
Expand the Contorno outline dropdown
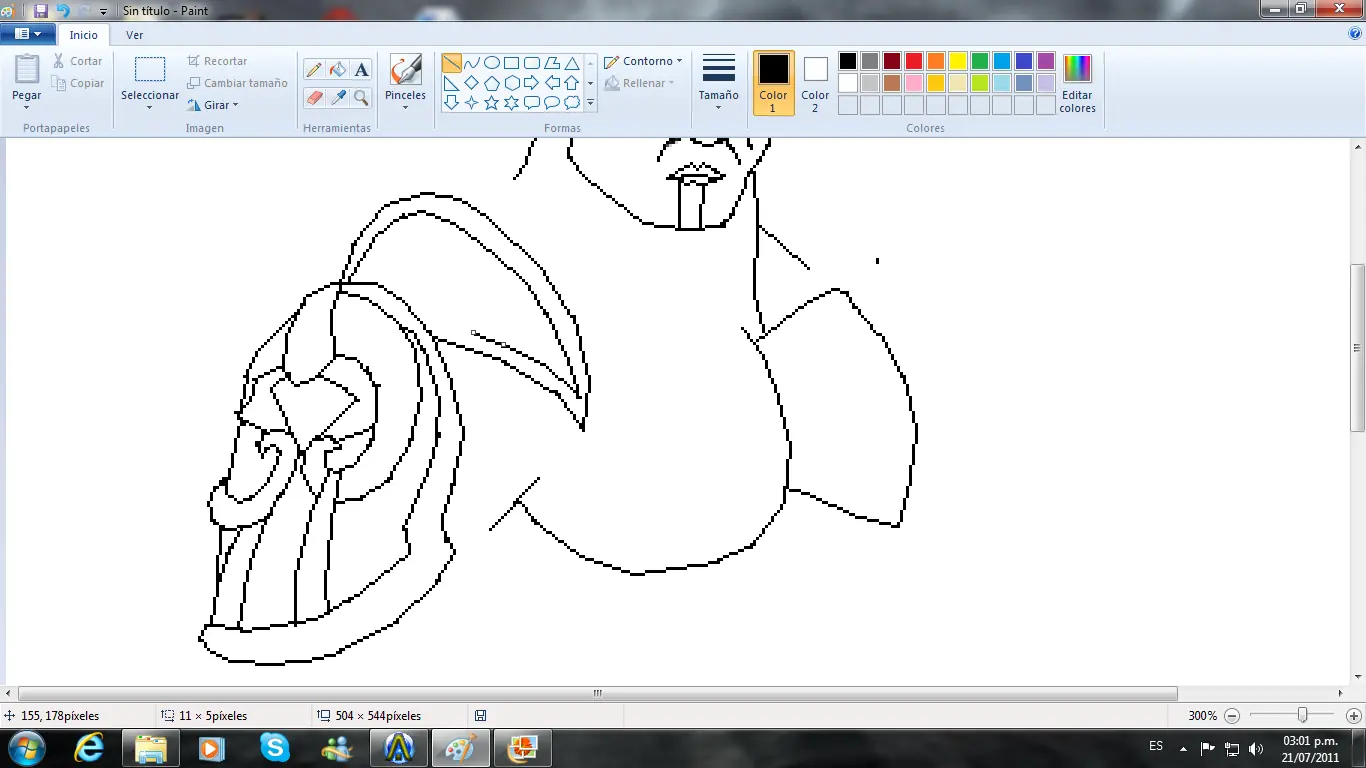click(679, 61)
